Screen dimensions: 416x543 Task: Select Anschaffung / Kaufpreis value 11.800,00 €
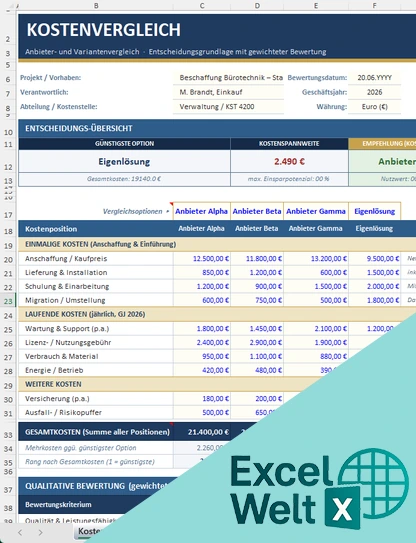(257, 259)
